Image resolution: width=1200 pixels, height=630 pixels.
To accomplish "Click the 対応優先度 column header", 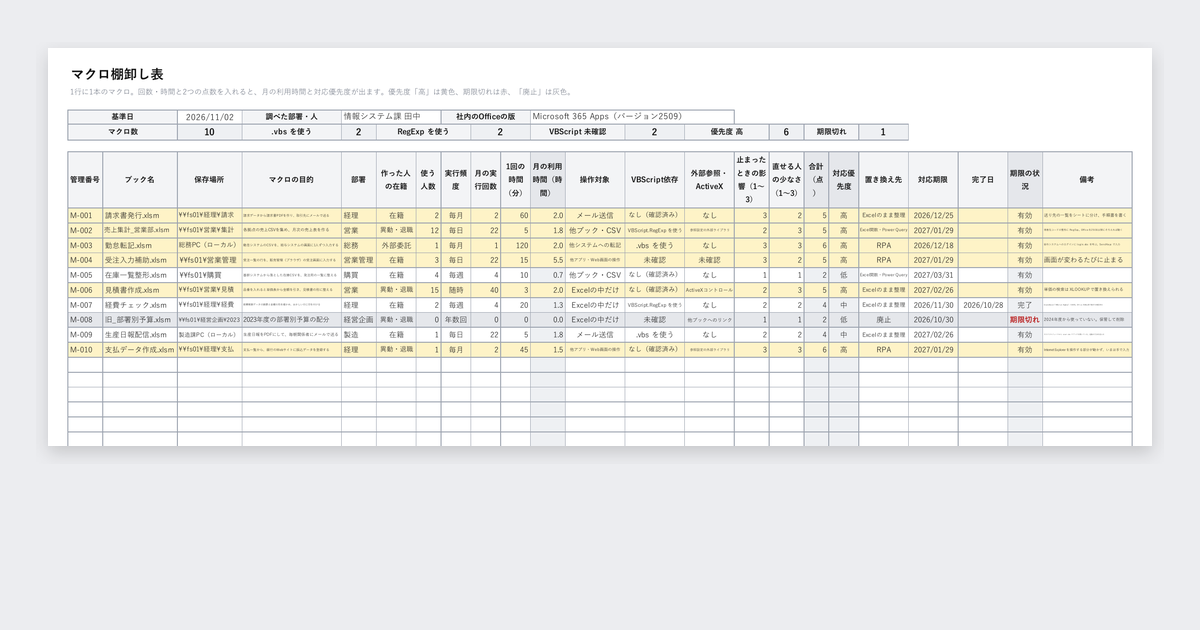I will (x=843, y=180).
